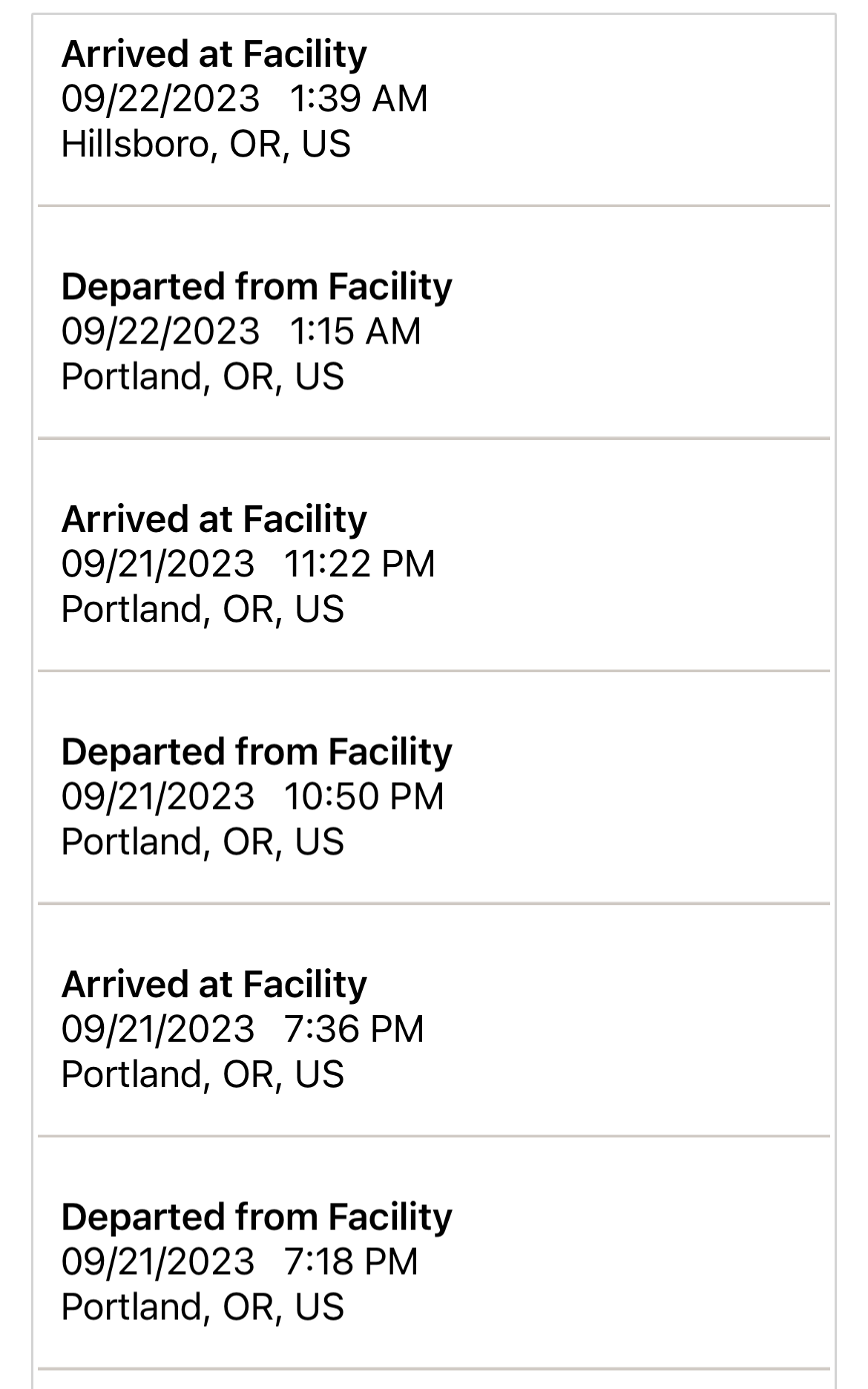Select Portland location under 11:22 PM arrival
868x1389 pixels.
pos(203,608)
